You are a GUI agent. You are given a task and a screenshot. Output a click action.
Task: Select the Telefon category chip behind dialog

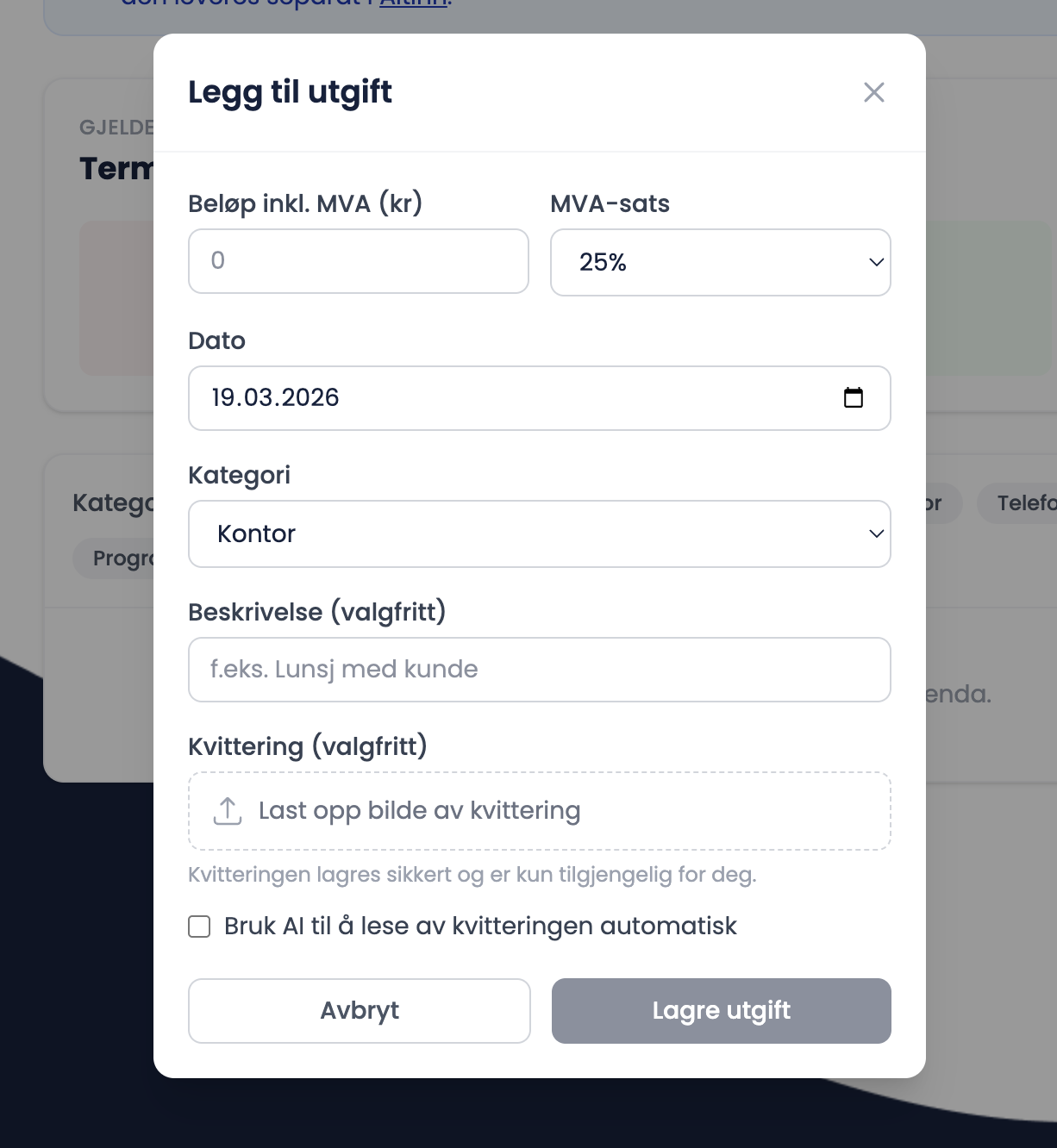point(1023,503)
